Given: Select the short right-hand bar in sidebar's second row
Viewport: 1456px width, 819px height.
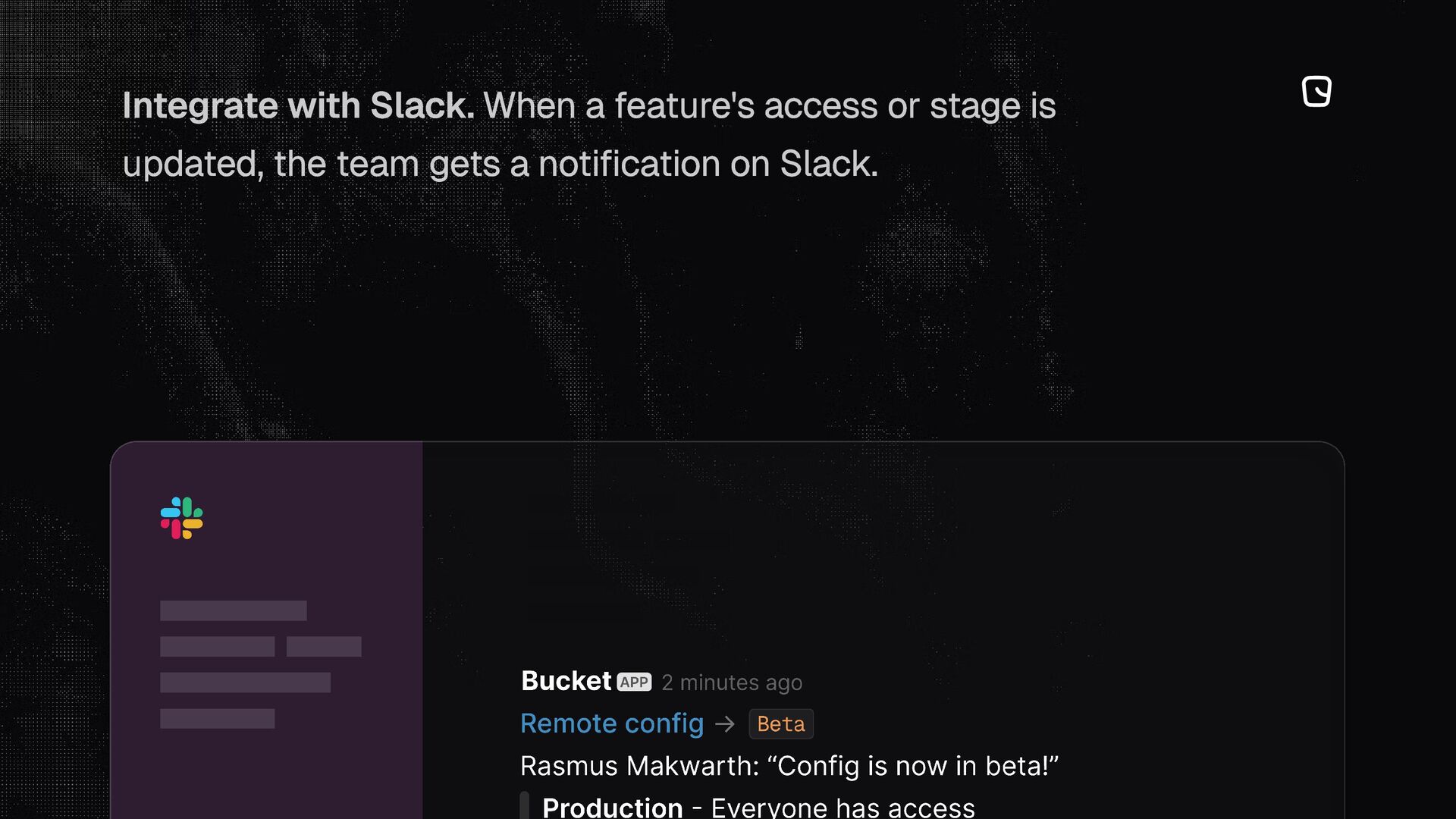Looking at the screenshot, I should tap(324, 647).
